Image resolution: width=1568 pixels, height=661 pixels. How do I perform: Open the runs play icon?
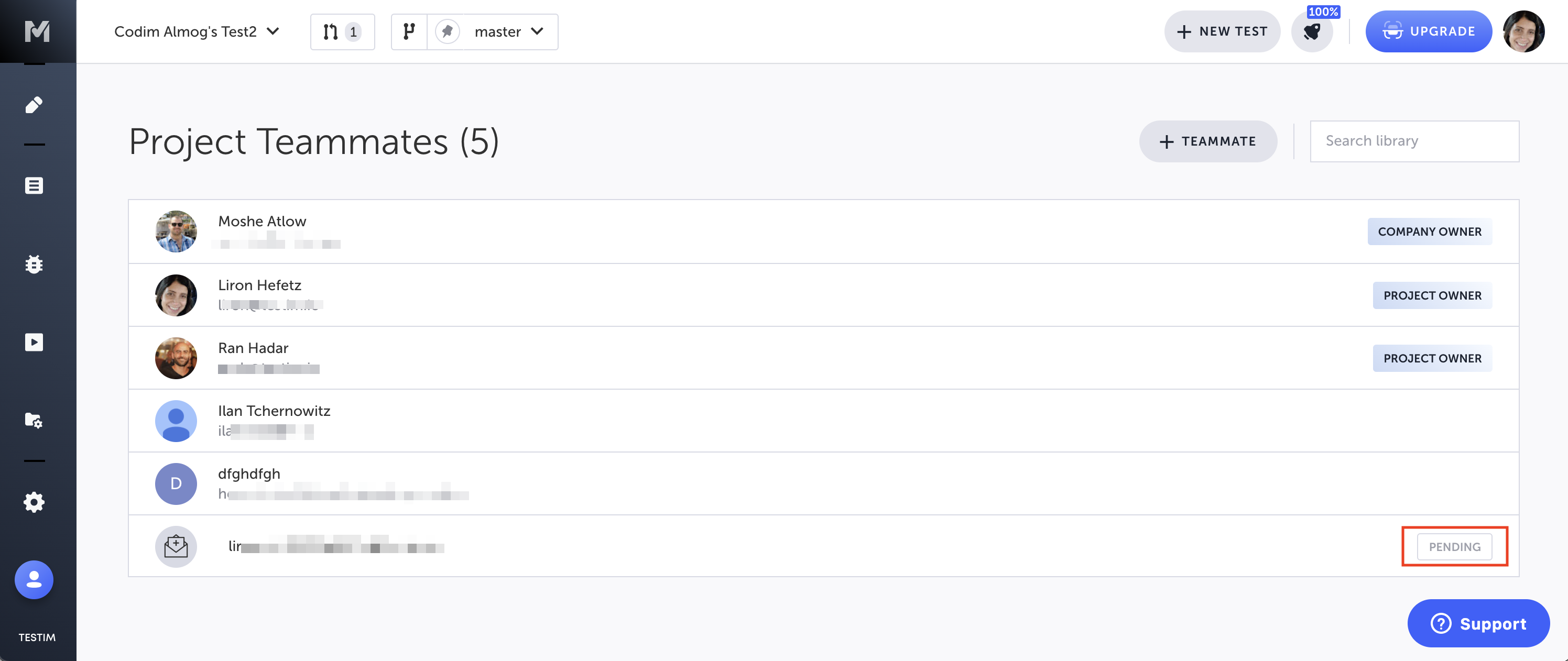pyautogui.click(x=34, y=343)
